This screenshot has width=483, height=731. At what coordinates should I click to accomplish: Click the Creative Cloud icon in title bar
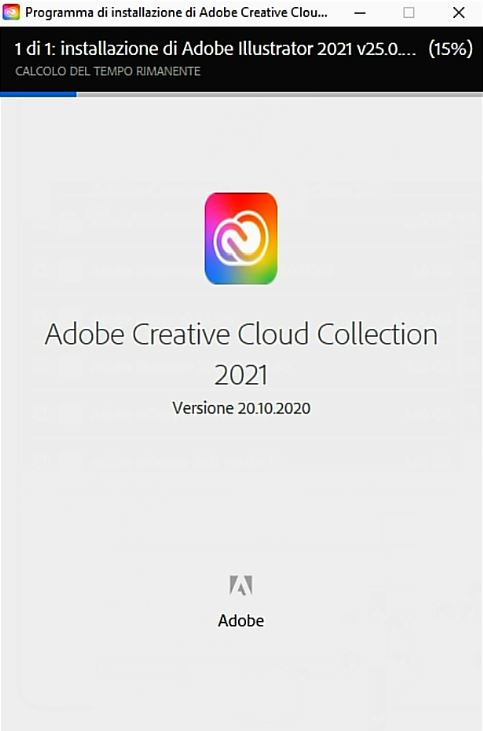[x=11, y=12]
